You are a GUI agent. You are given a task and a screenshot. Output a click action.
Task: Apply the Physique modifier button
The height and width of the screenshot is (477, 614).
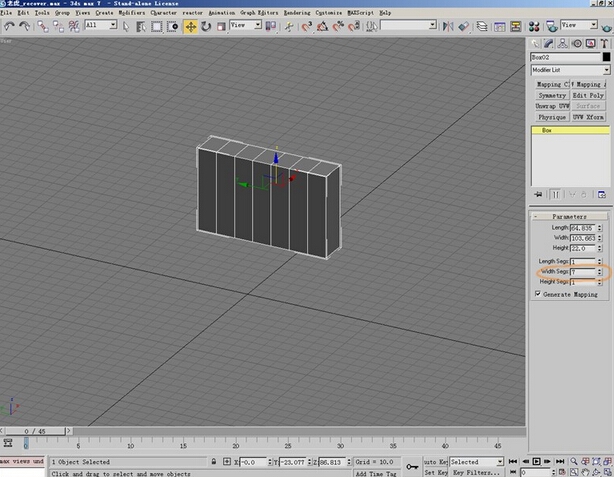(x=552, y=117)
